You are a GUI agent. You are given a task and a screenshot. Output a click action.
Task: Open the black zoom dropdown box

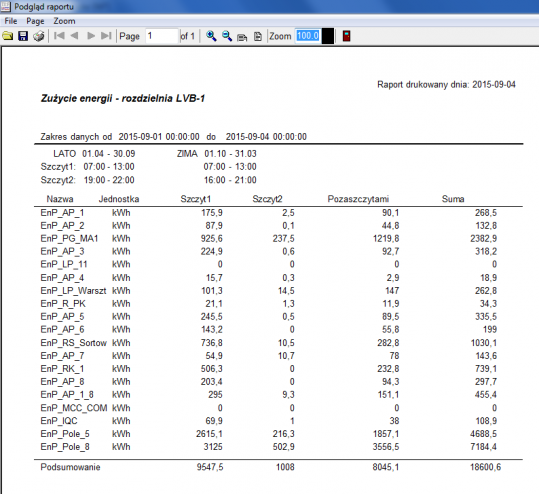[x=328, y=36]
